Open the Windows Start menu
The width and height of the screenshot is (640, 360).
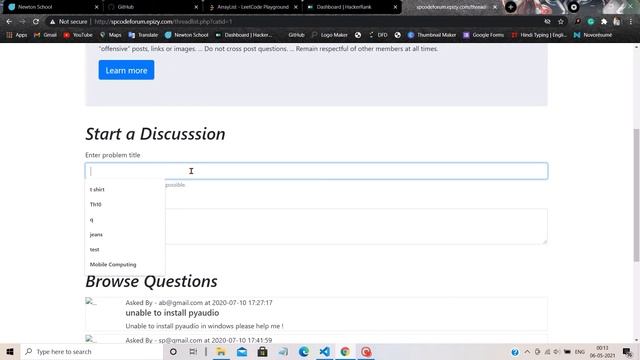[10, 351]
